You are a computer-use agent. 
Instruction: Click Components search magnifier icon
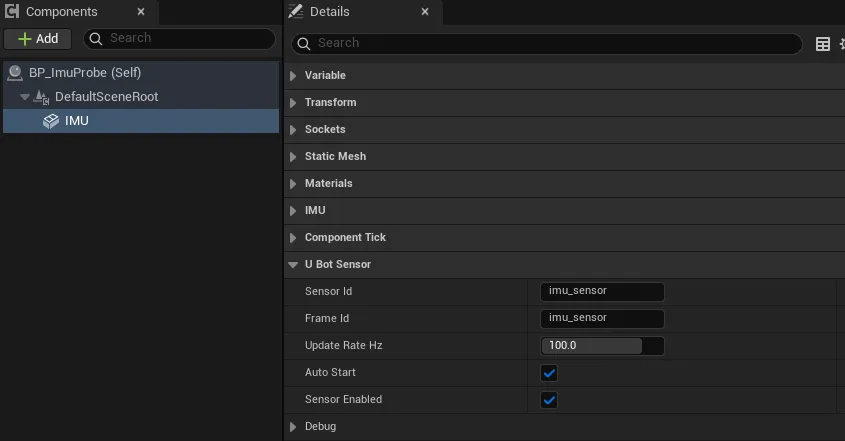coord(96,38)
